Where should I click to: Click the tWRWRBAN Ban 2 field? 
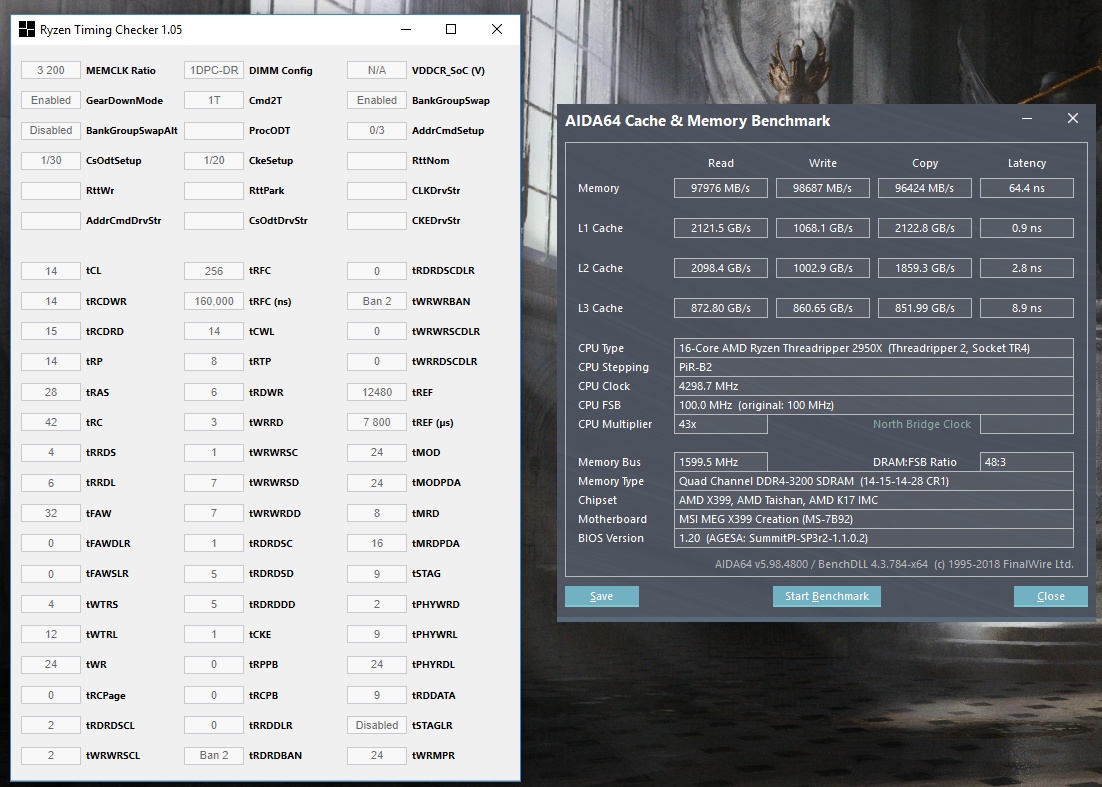coord(377,301)
